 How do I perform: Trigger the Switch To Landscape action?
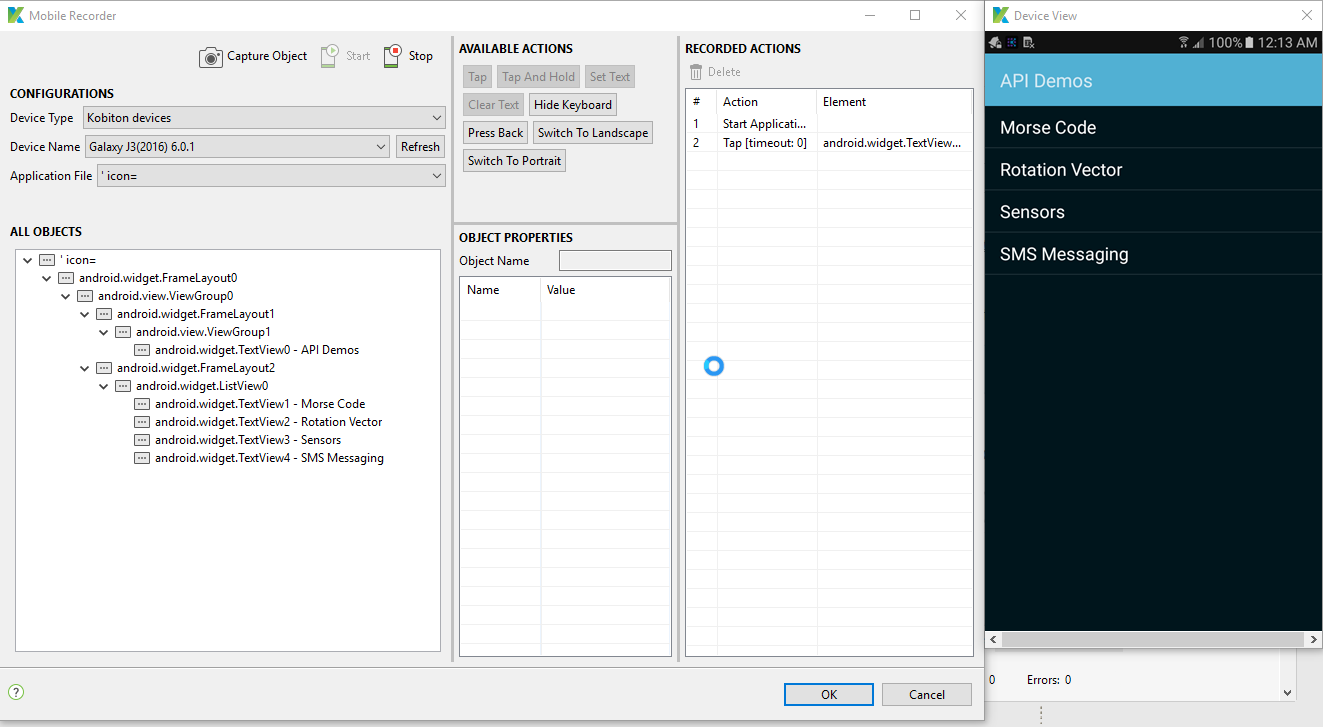[x=592, y=132]
